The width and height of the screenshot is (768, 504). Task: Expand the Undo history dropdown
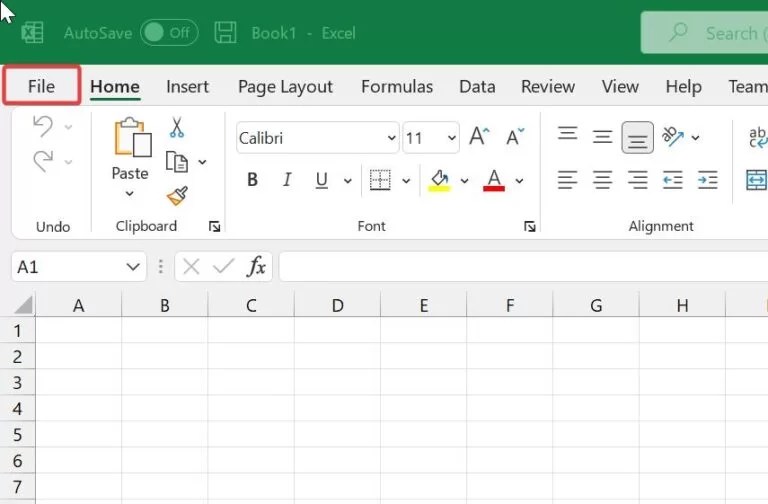[x=69, y=127]
